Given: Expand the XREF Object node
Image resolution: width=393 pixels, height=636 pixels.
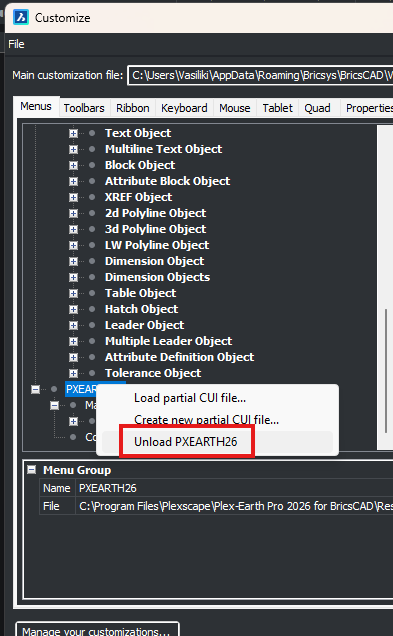Looking at the screenshot, I should pos(73,197).
